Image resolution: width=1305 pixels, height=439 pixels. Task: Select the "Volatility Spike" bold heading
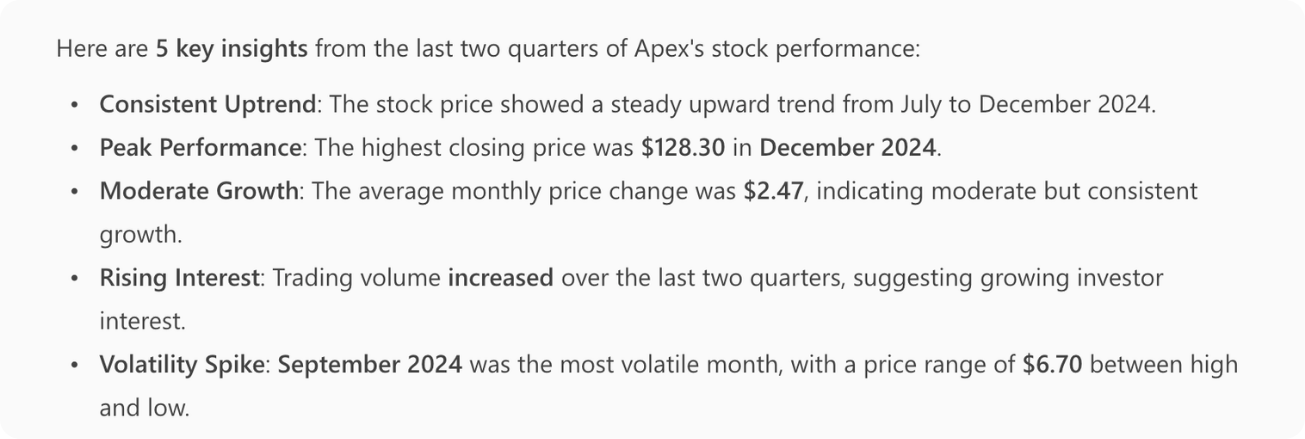click(181, 364)
